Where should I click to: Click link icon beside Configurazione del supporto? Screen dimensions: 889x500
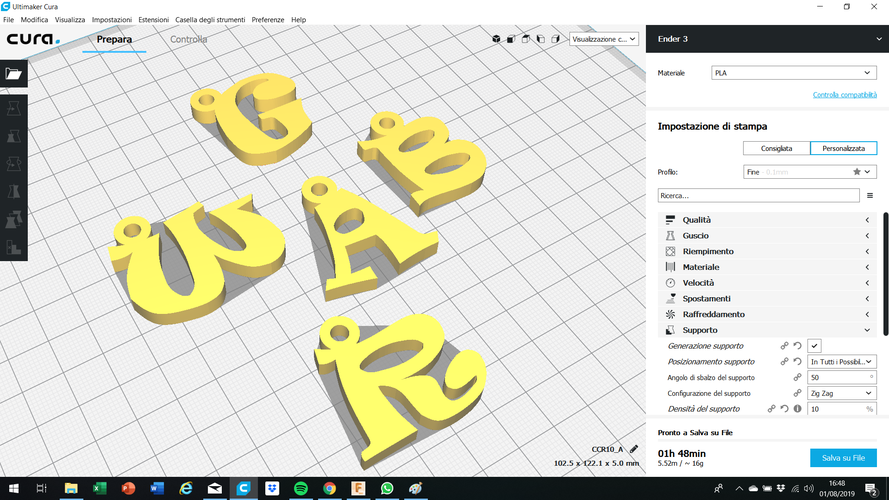(797, 393)
